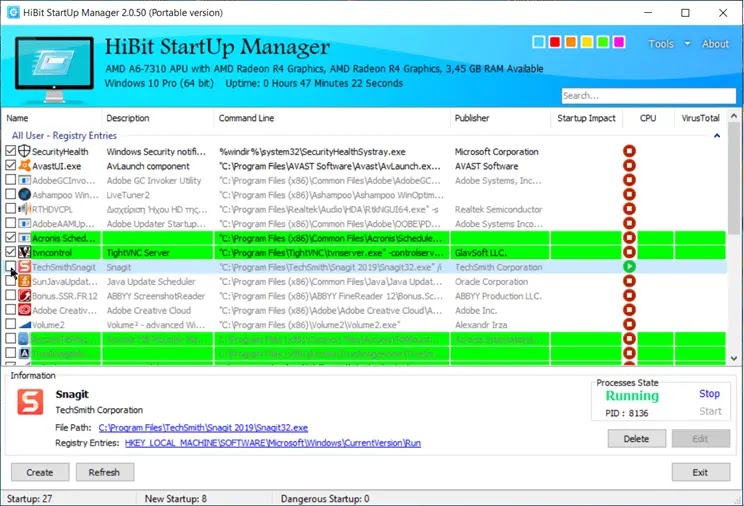Click the RTHDVCPL speaker icon
Image resolution: width=744 pixels, height=506 pixels.
24,209
